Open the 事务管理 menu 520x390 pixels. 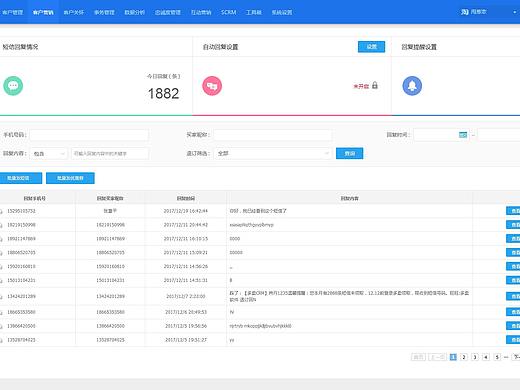[104, 12]
